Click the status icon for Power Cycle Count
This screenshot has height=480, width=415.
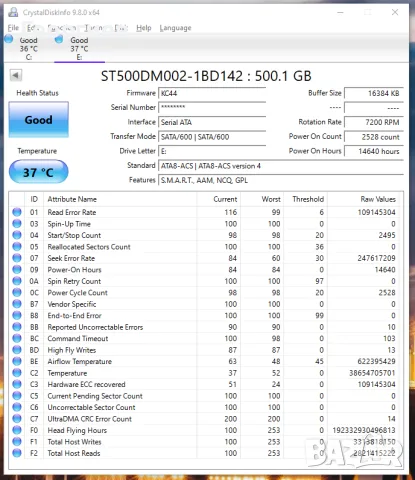click(x=17, y=292)
